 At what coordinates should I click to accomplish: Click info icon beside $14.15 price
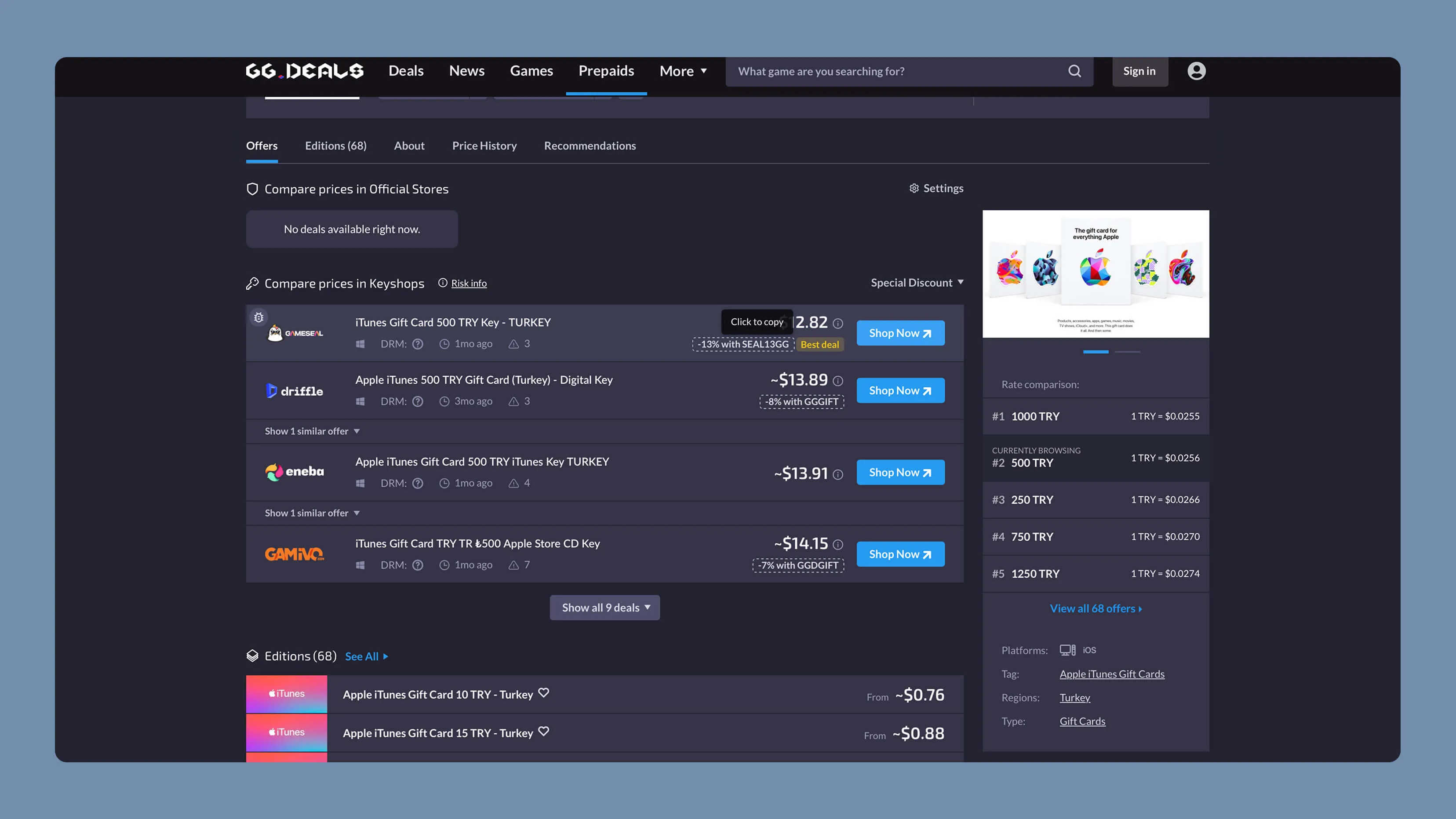[x=837, y=544]
